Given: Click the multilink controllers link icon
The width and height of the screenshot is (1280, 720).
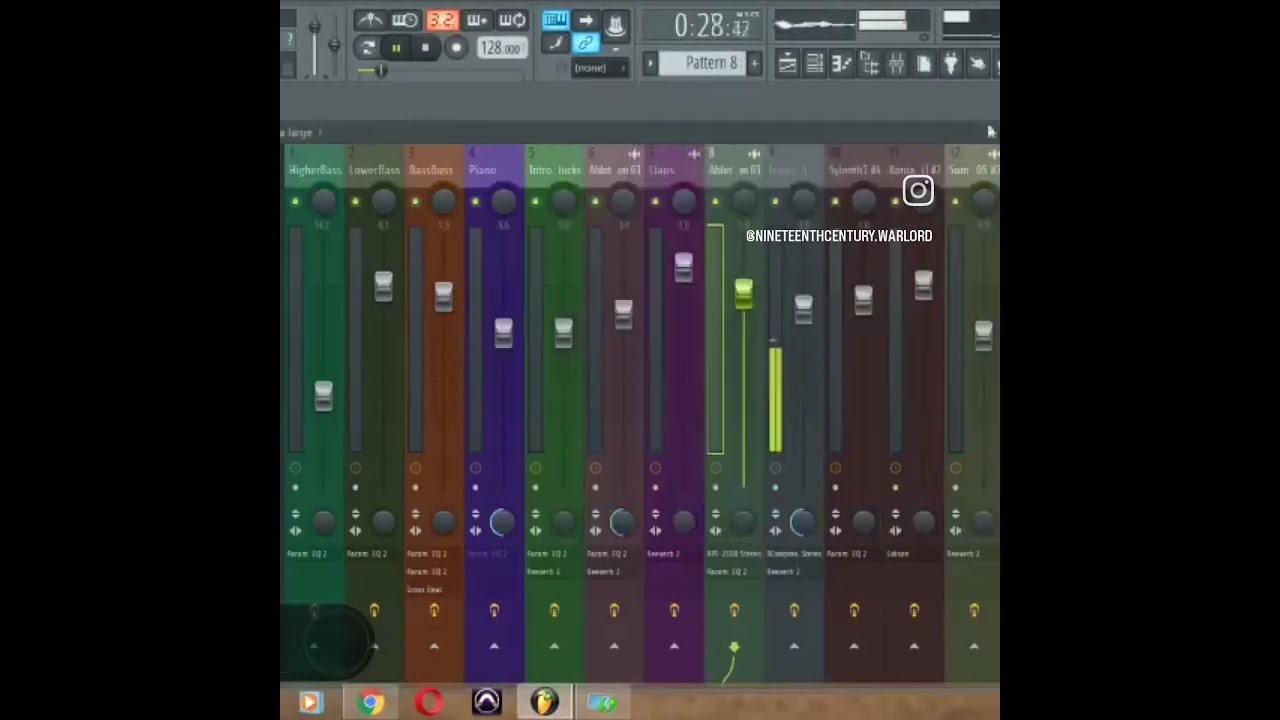Looking at the screenshot, I should (586, 43).
